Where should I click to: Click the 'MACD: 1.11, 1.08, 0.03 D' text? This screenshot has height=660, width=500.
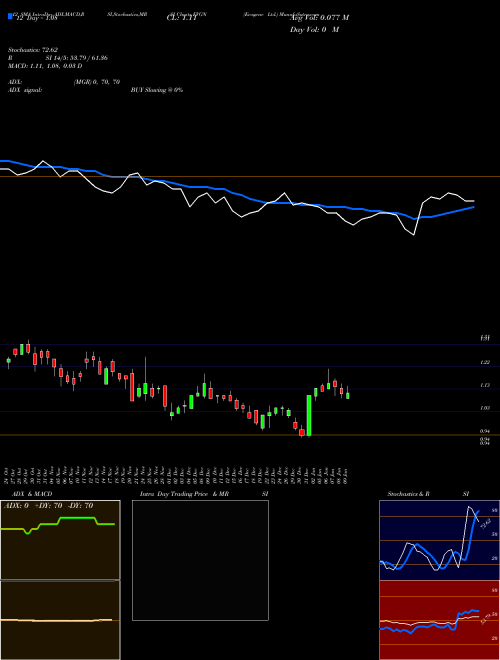(45, 66)
